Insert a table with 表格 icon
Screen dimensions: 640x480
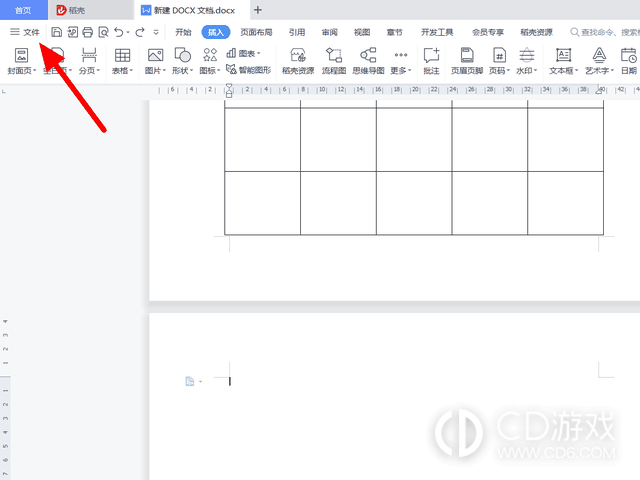tap(121, 56)
